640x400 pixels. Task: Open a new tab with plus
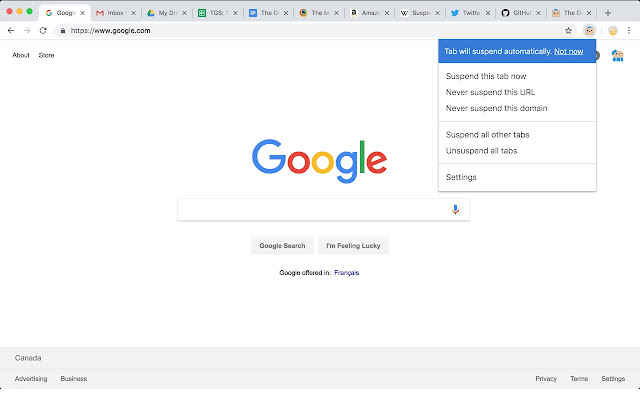coord(608,13)
